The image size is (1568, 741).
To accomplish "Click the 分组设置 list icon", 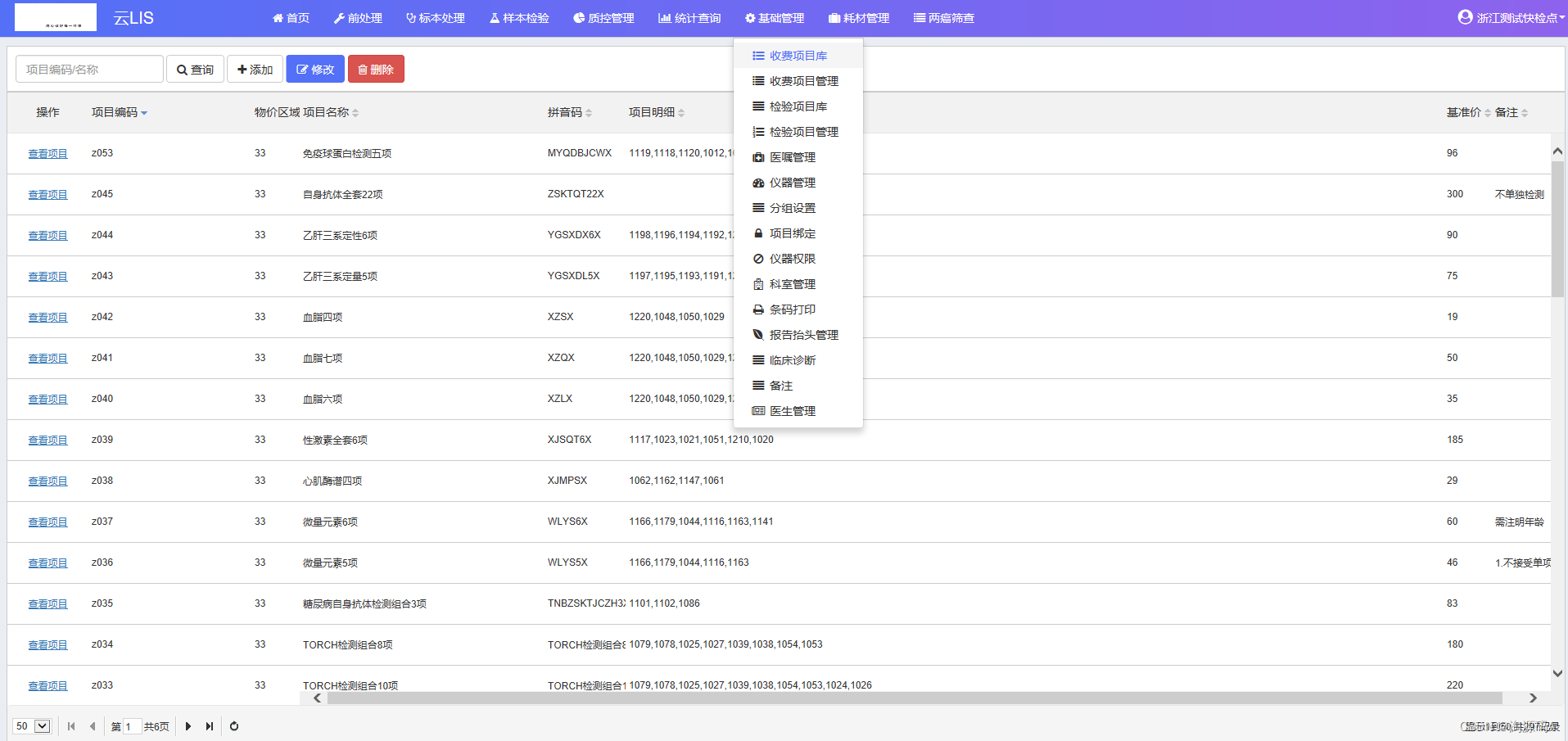I will pos(758,208).
